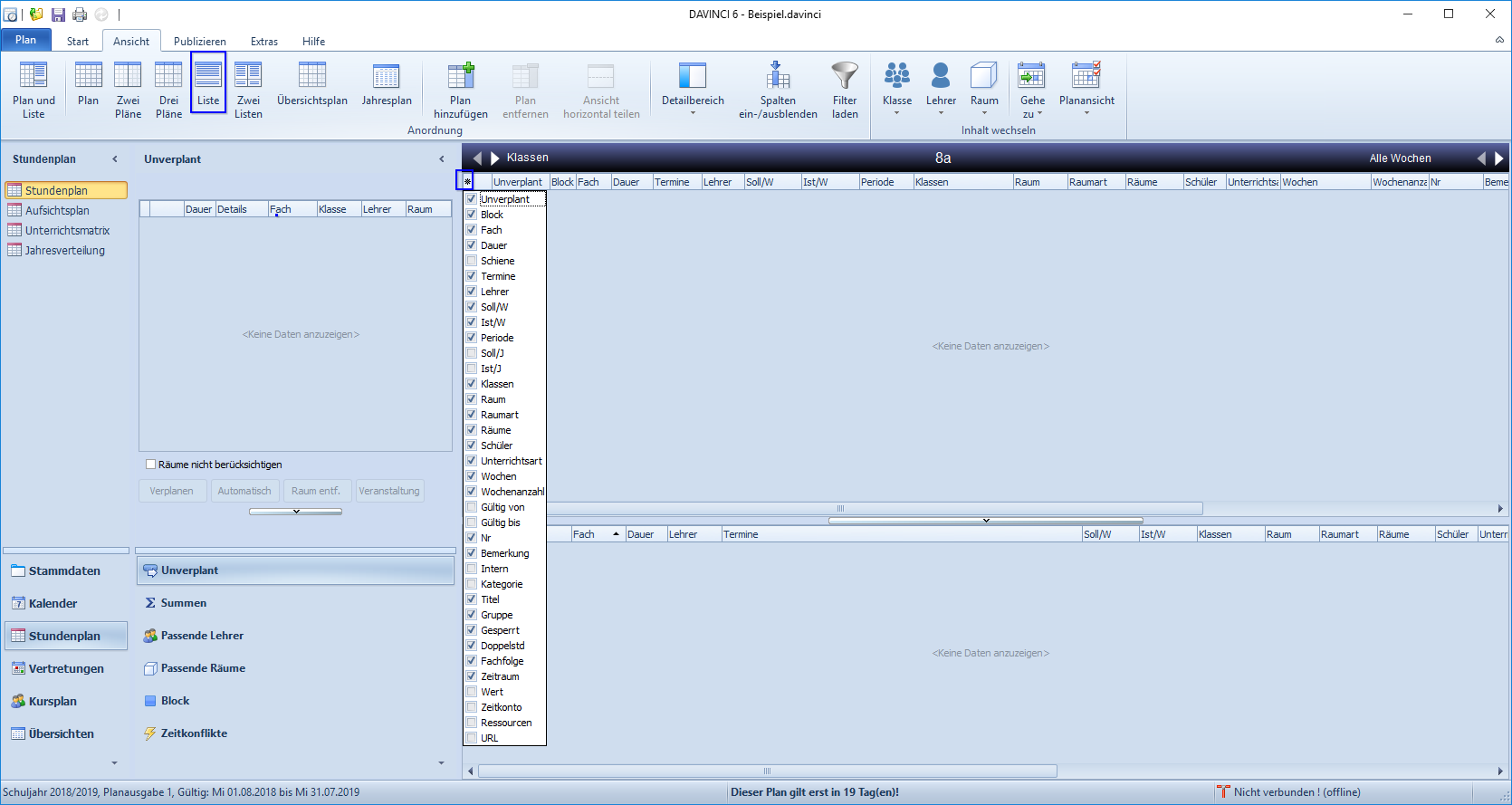Viewport: 1512px width, 805px height.
Task: Open the Raum content switcher
Action: click(984, 90)
